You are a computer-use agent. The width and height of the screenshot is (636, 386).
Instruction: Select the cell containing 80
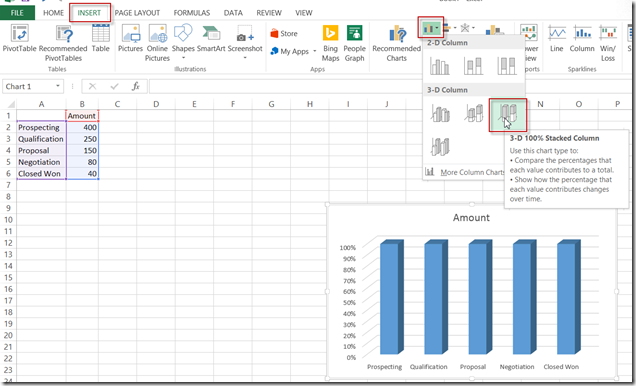point(82,162)
